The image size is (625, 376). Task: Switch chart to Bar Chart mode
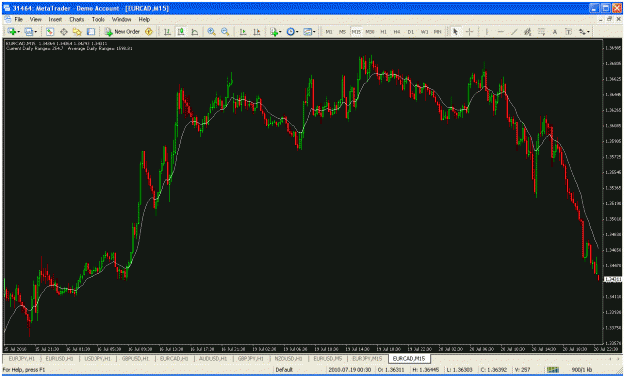coord(167,31)
